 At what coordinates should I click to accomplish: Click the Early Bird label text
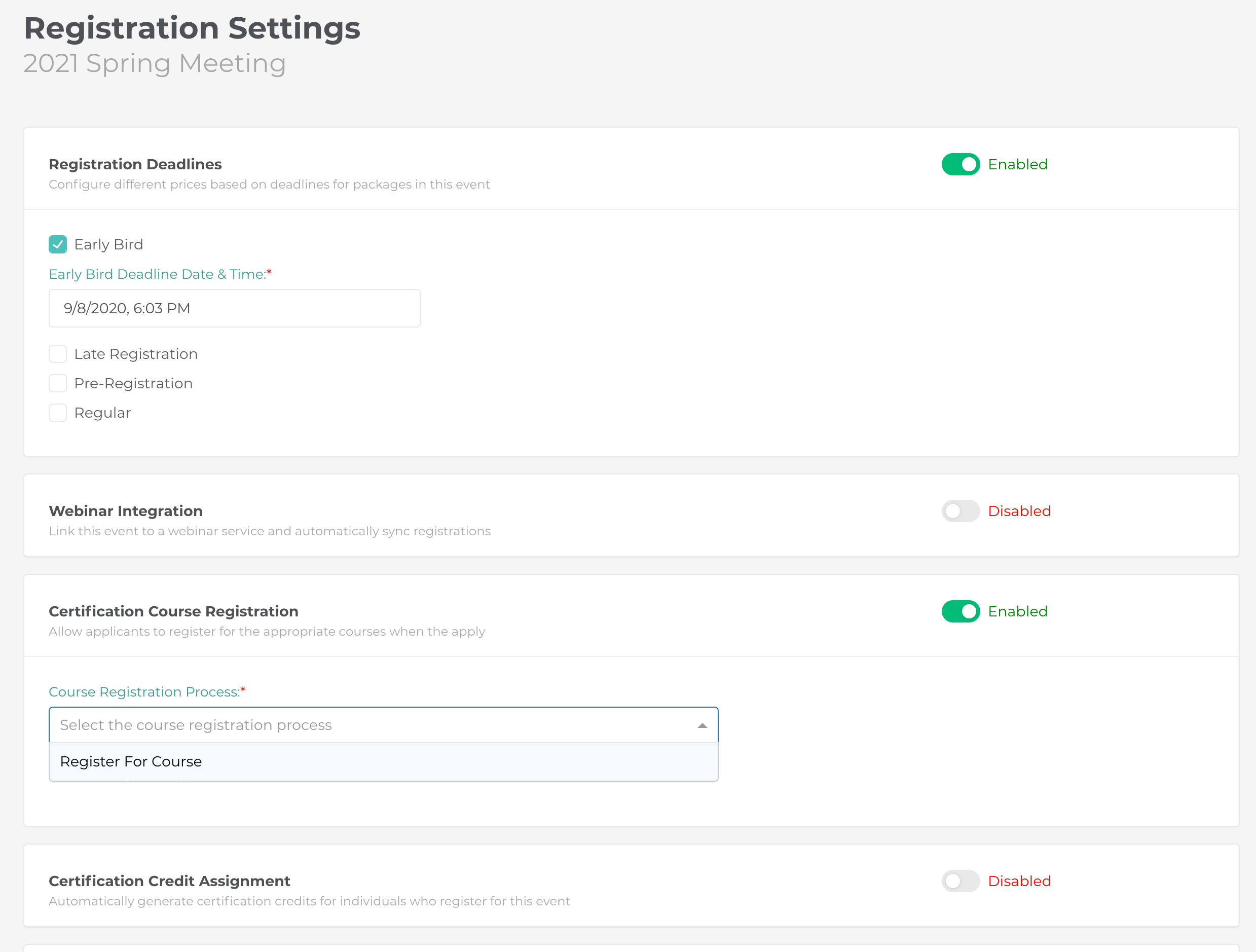coord(108,244)
